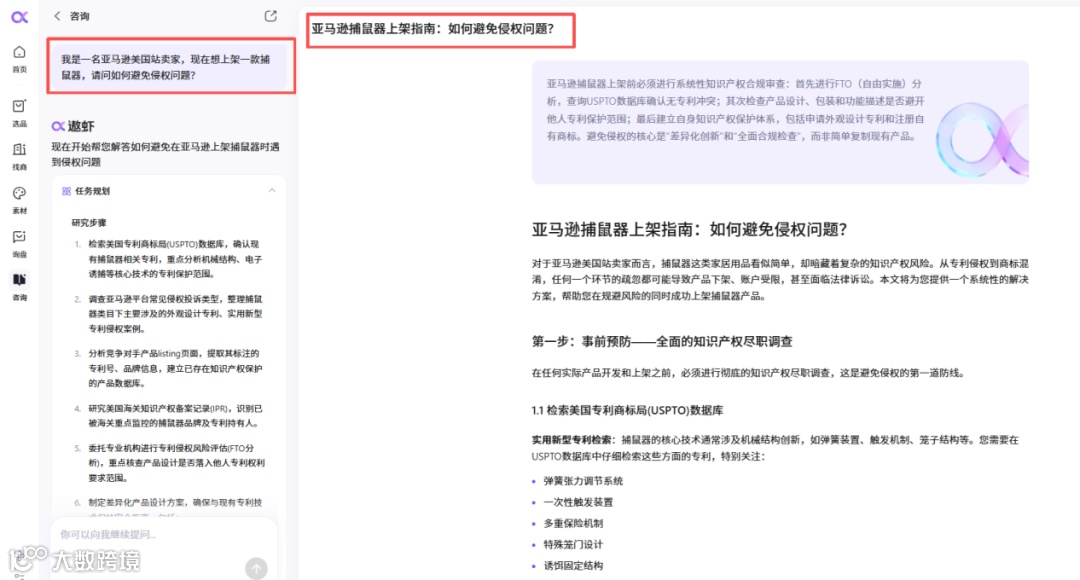The width and height of the screenshot is (1080, 580).
Task: Click the 任务规划 panel title
Action: click(x=92, y=191)
